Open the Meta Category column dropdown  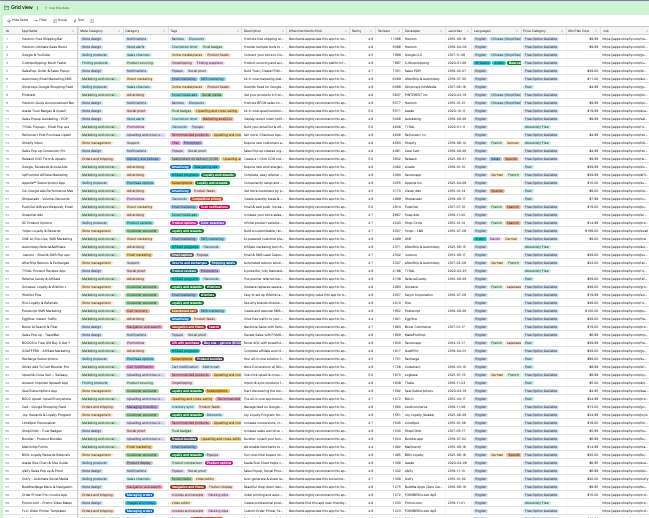[119, 31]
